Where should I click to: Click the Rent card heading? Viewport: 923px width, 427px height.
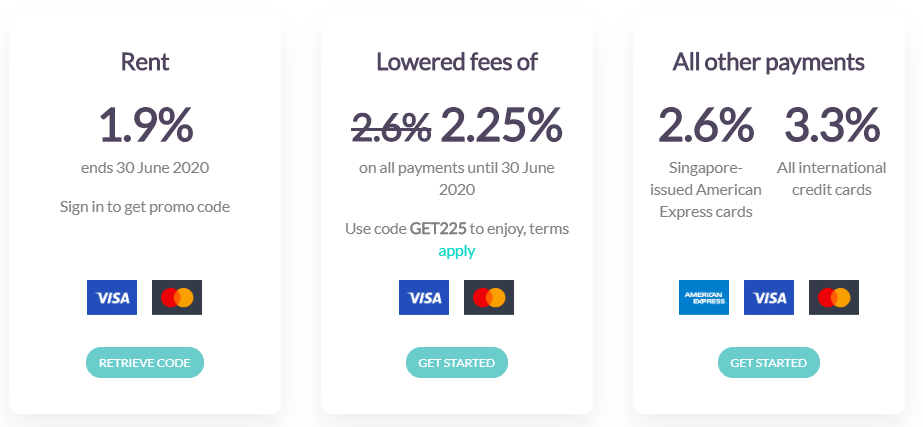145,62
